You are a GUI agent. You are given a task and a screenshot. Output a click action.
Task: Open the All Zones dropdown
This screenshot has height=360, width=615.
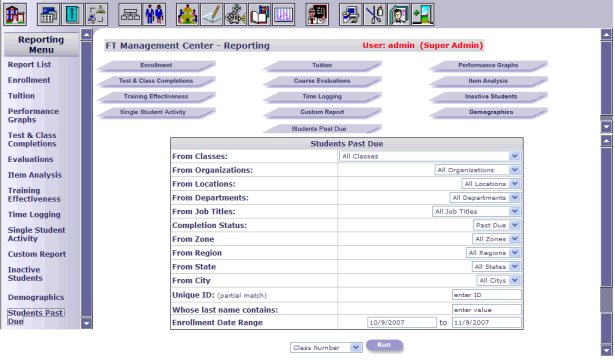click(497, 239)
